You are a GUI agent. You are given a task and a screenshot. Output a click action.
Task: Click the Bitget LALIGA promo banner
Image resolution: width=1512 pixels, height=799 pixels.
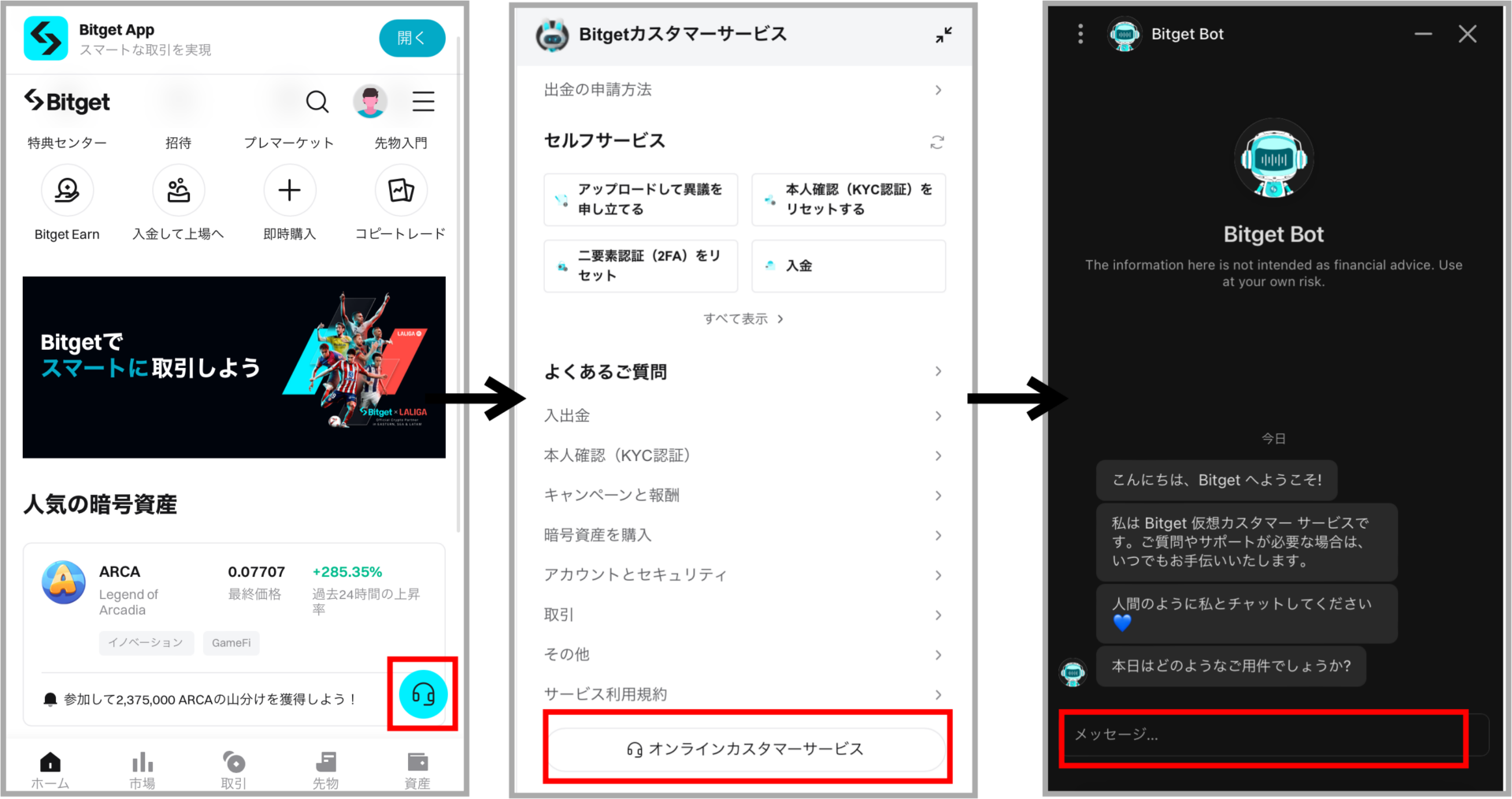coord(234,367)
